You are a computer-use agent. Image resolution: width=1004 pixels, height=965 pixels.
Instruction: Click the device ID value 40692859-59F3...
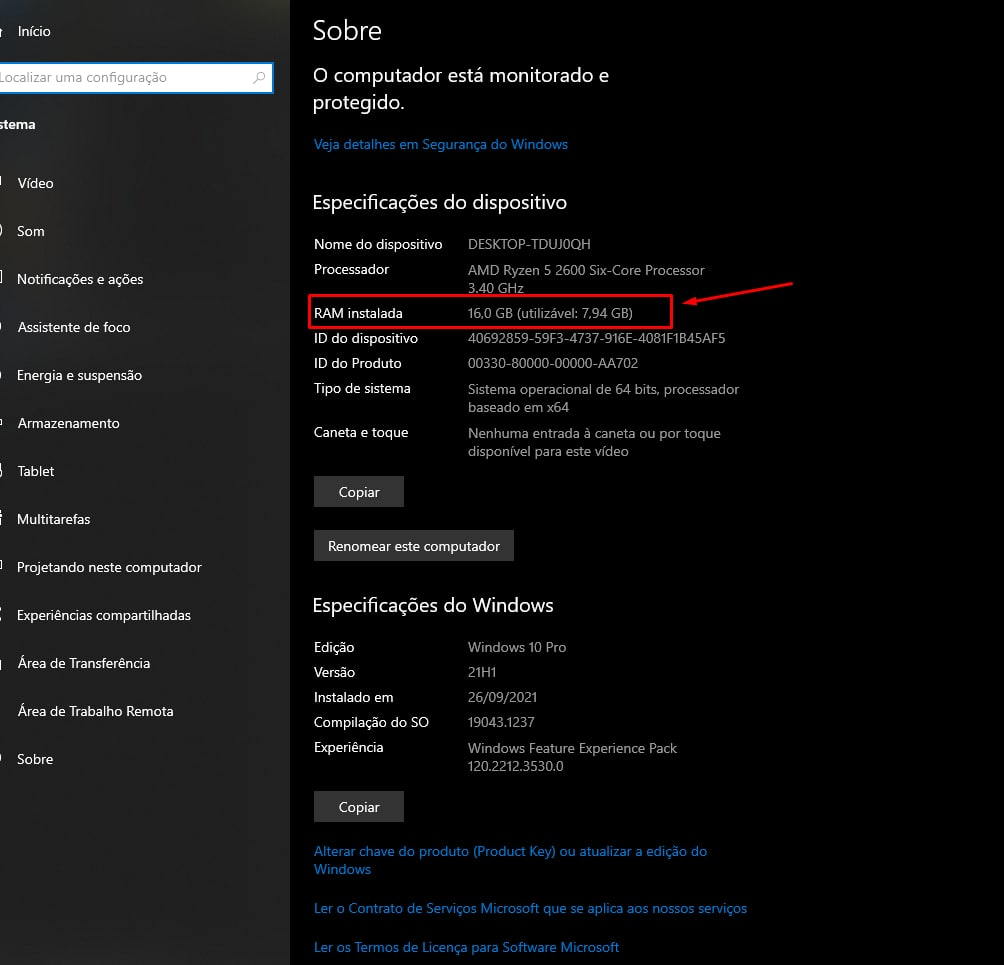click(596, 339)
